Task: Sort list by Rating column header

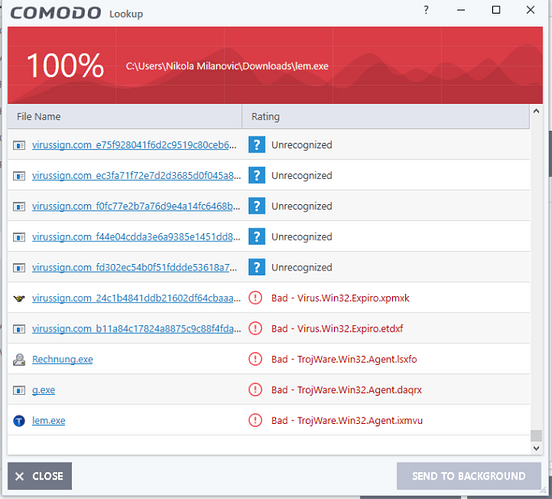Action: 386,117
